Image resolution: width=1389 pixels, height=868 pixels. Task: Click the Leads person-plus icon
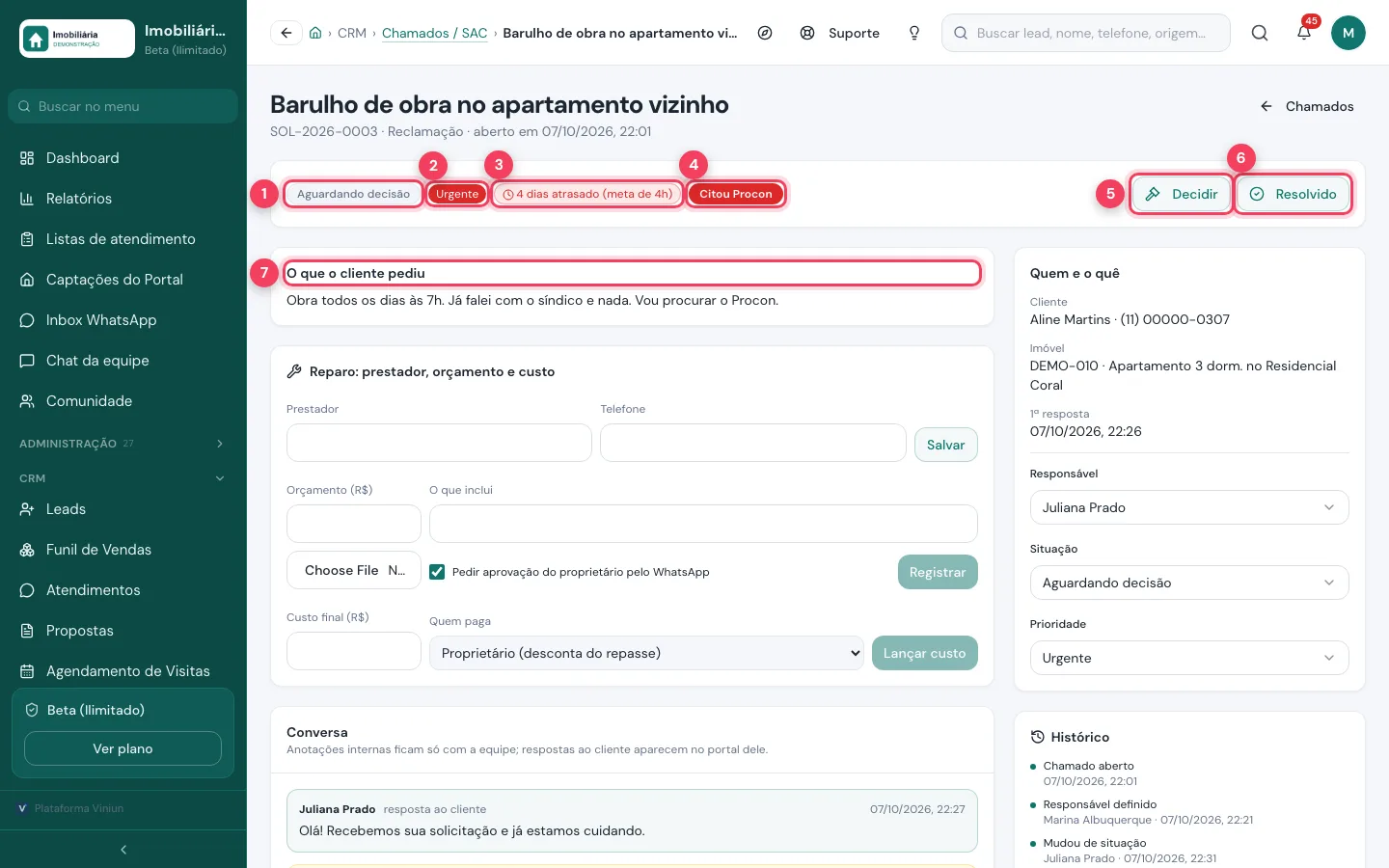click(x=27, y=509)
